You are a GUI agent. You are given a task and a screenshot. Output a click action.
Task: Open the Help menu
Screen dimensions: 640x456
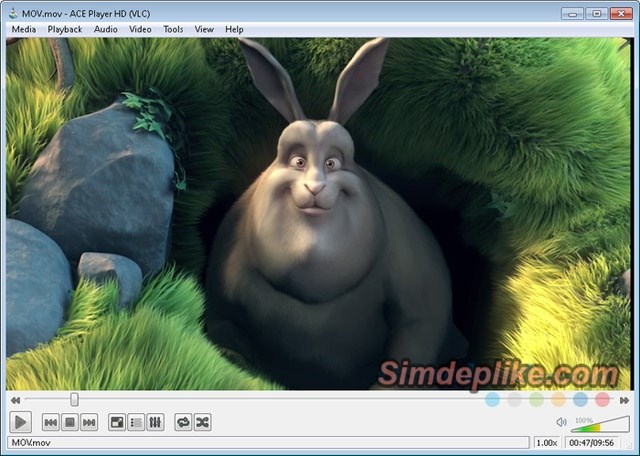coord(234,29)
